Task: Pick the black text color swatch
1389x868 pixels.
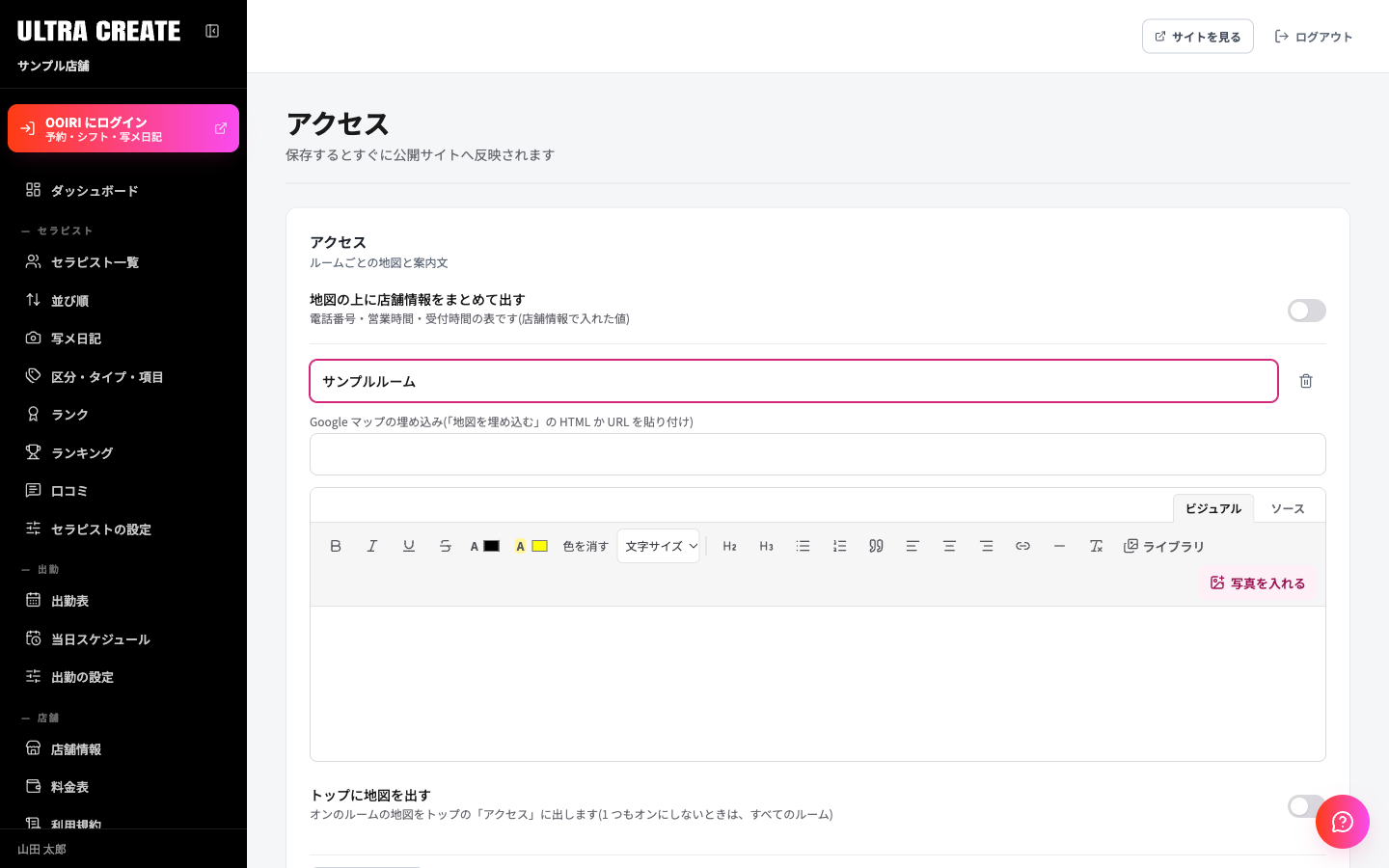Action: coord(491,546)
